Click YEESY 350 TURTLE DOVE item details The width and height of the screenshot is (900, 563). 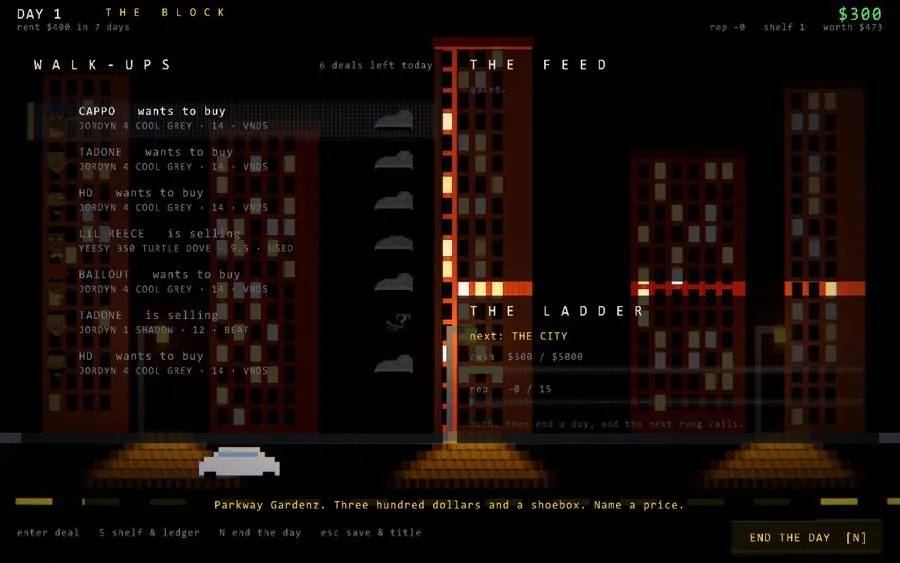pyautogui.click(x=186, y=249)
